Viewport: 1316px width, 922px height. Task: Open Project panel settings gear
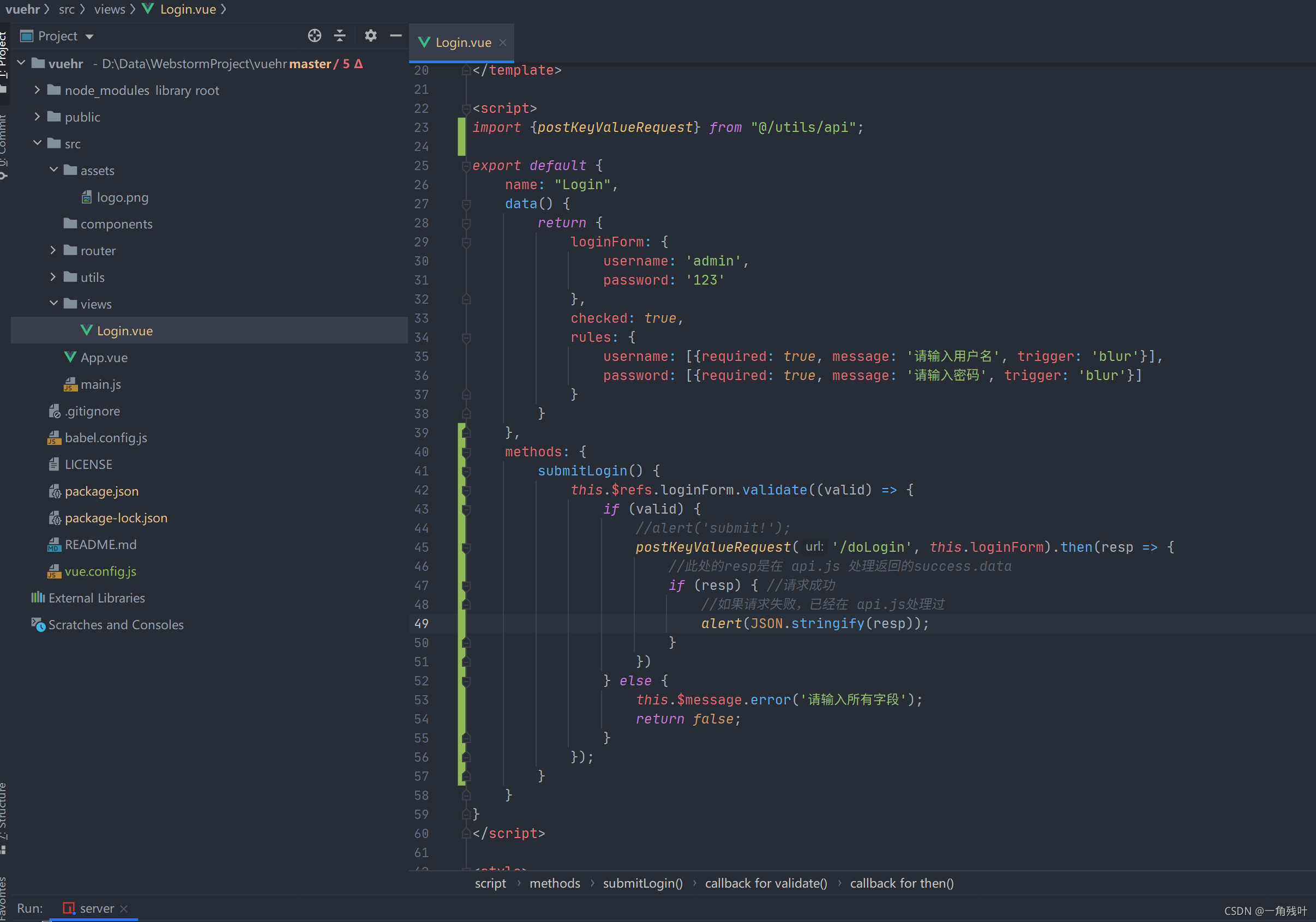370,35
